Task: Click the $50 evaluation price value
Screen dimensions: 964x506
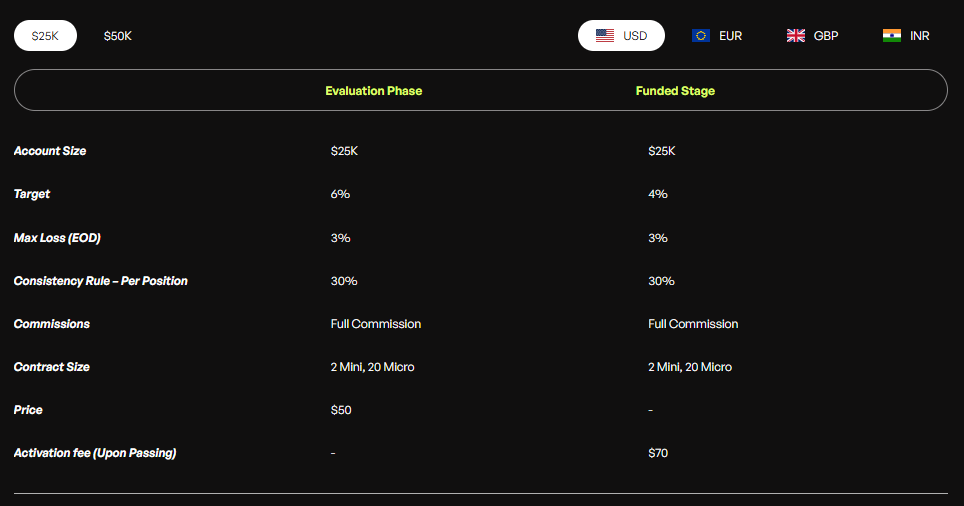Action: click(x=341, y=410)
